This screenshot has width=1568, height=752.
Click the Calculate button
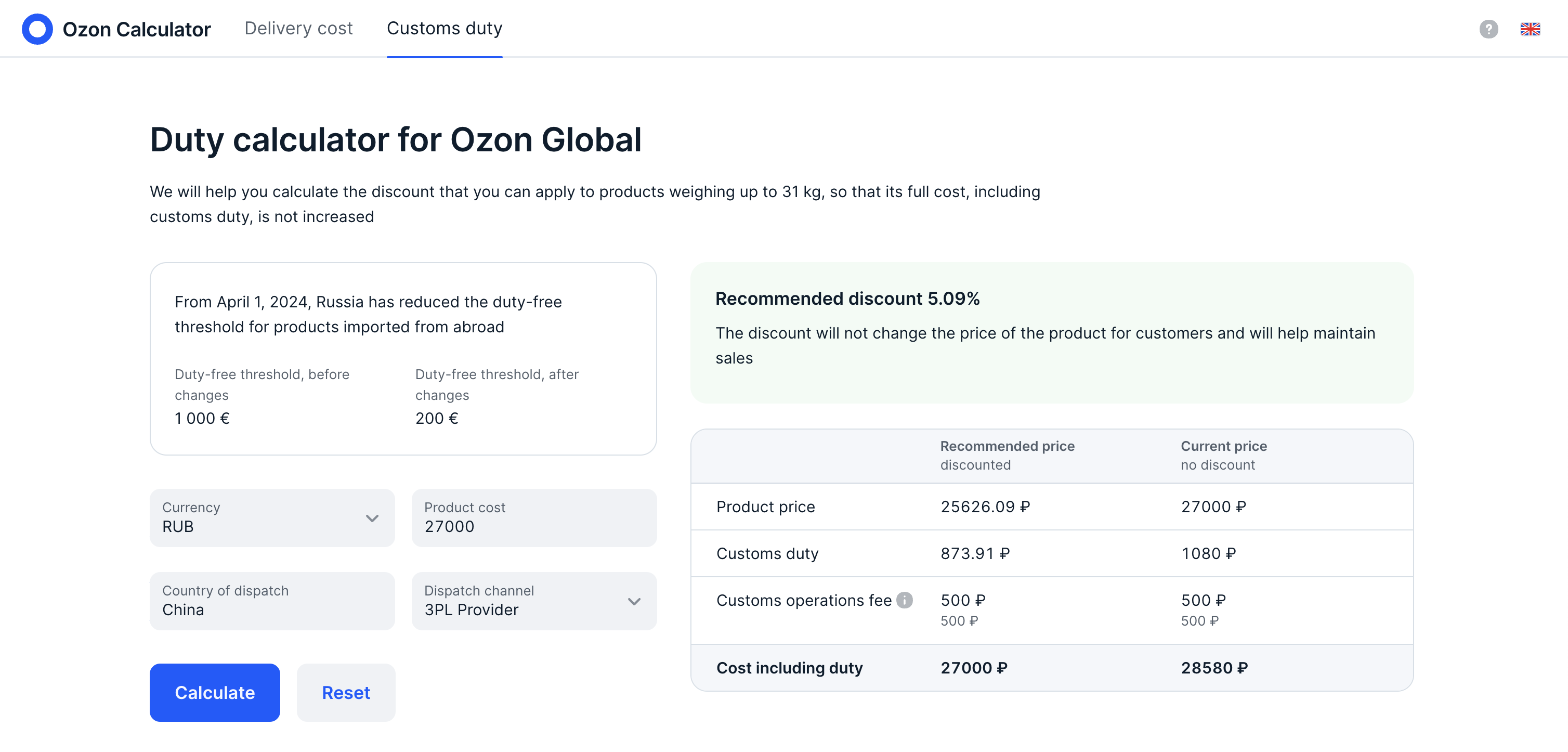point(215,692)
